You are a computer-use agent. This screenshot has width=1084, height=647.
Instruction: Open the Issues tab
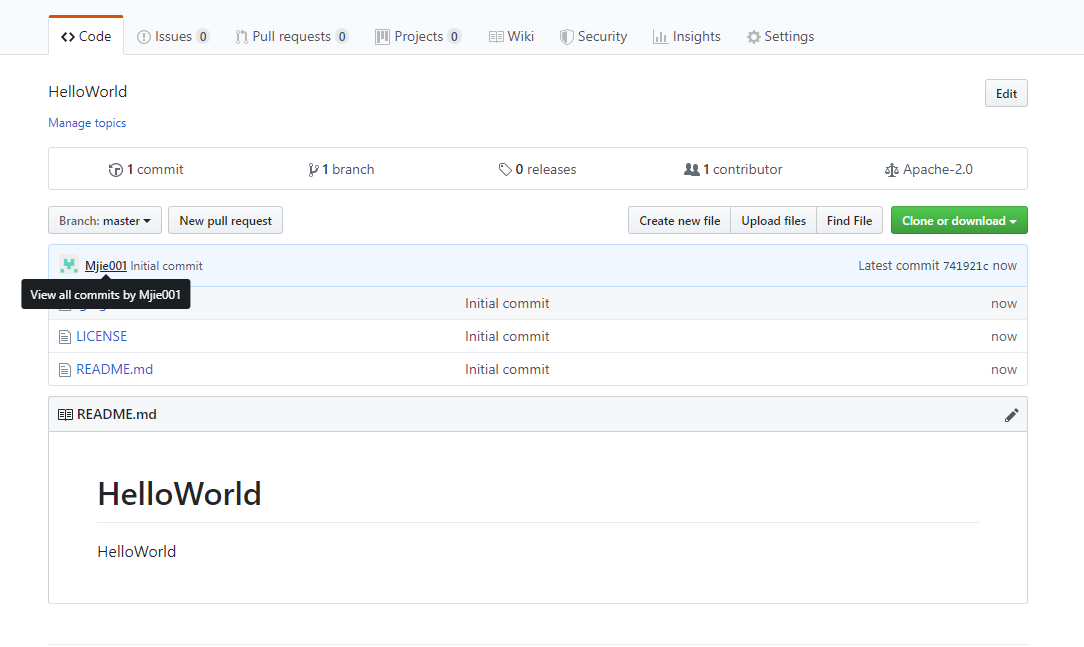(x=173, y=36)
